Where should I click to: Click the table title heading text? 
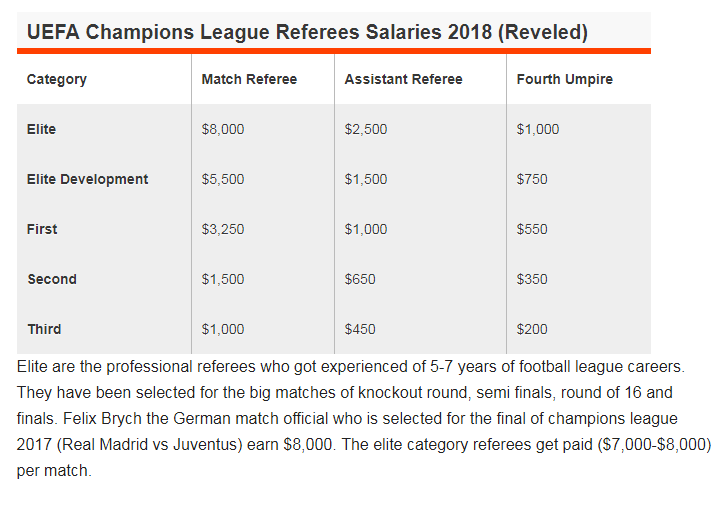307,31
